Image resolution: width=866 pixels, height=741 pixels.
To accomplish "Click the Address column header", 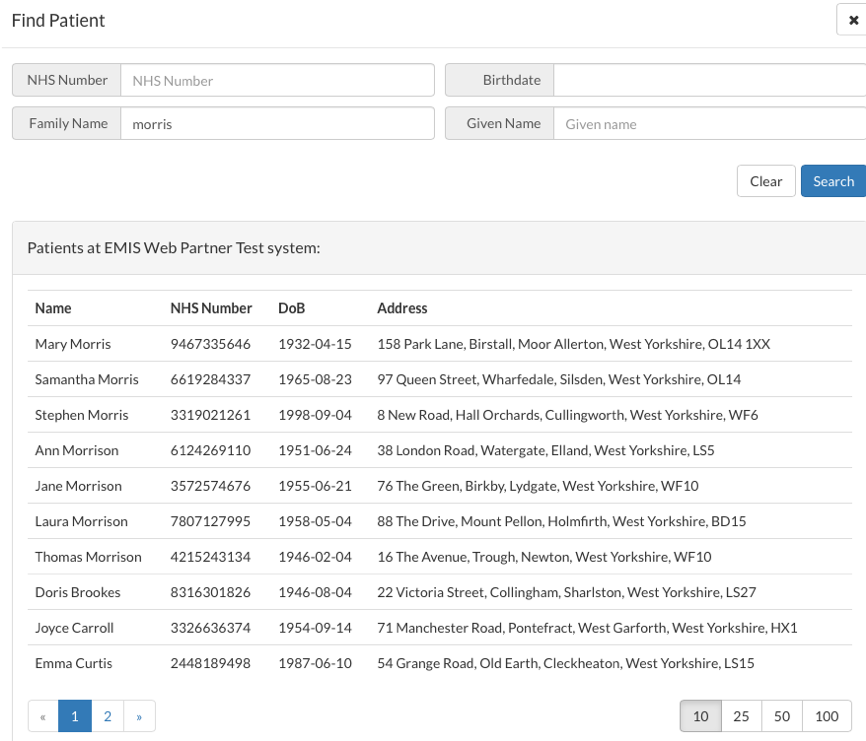I will (402, 308).
